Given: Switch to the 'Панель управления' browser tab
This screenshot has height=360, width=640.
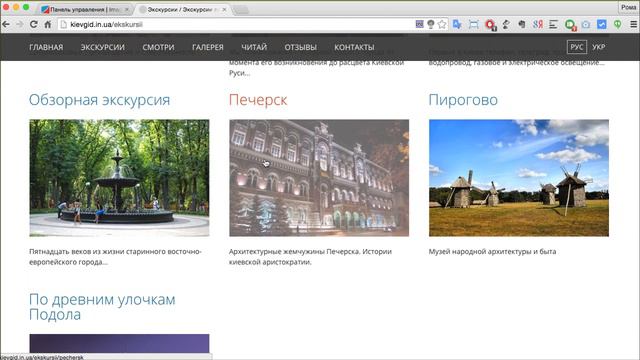Looking at the screenshot, I should tap(84, 9).
